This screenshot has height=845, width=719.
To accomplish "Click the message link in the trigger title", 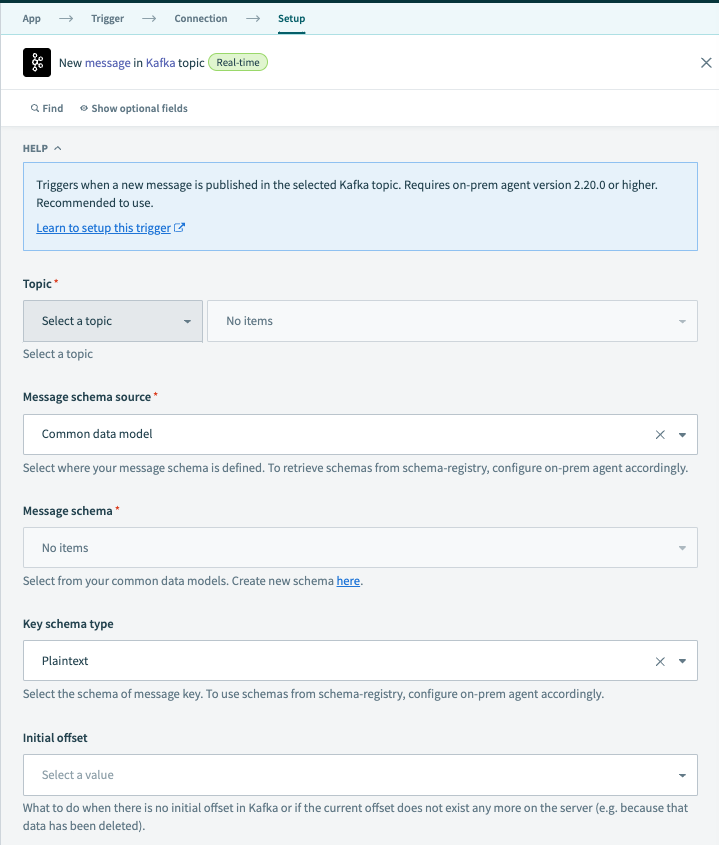I will pyautogui.click(x=105, y=62).
